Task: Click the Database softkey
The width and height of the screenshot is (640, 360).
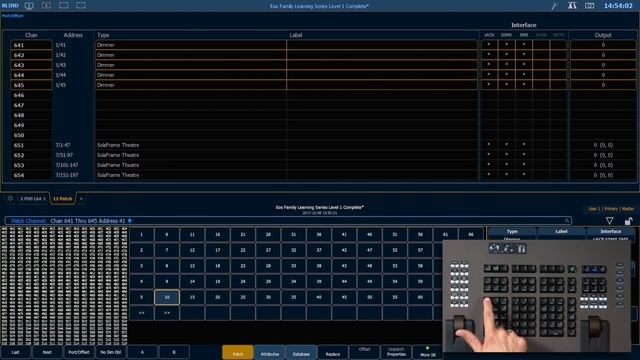Action: tap(301, 353)
